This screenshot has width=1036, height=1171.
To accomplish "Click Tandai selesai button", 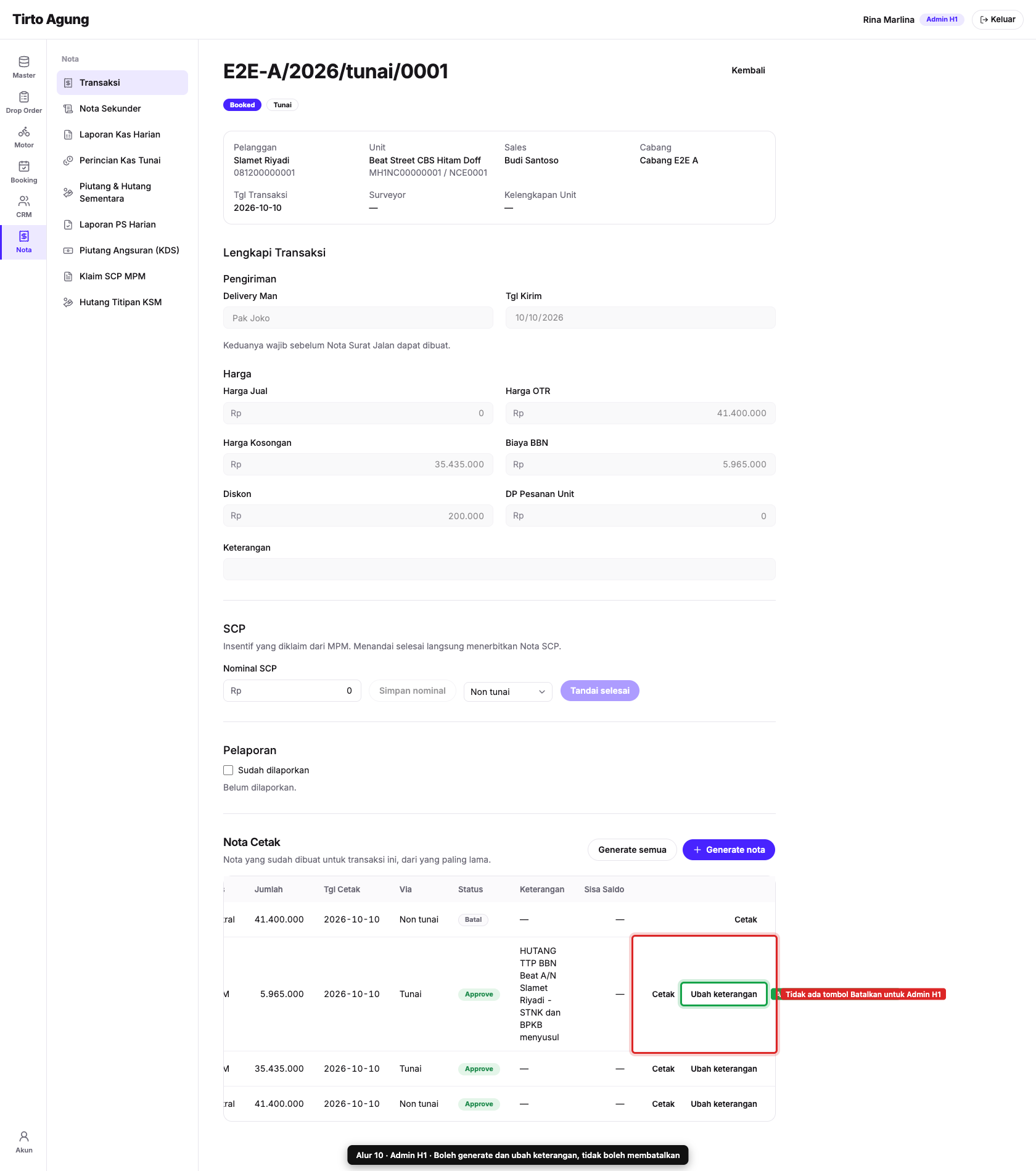I will click(x=599, y=691).
